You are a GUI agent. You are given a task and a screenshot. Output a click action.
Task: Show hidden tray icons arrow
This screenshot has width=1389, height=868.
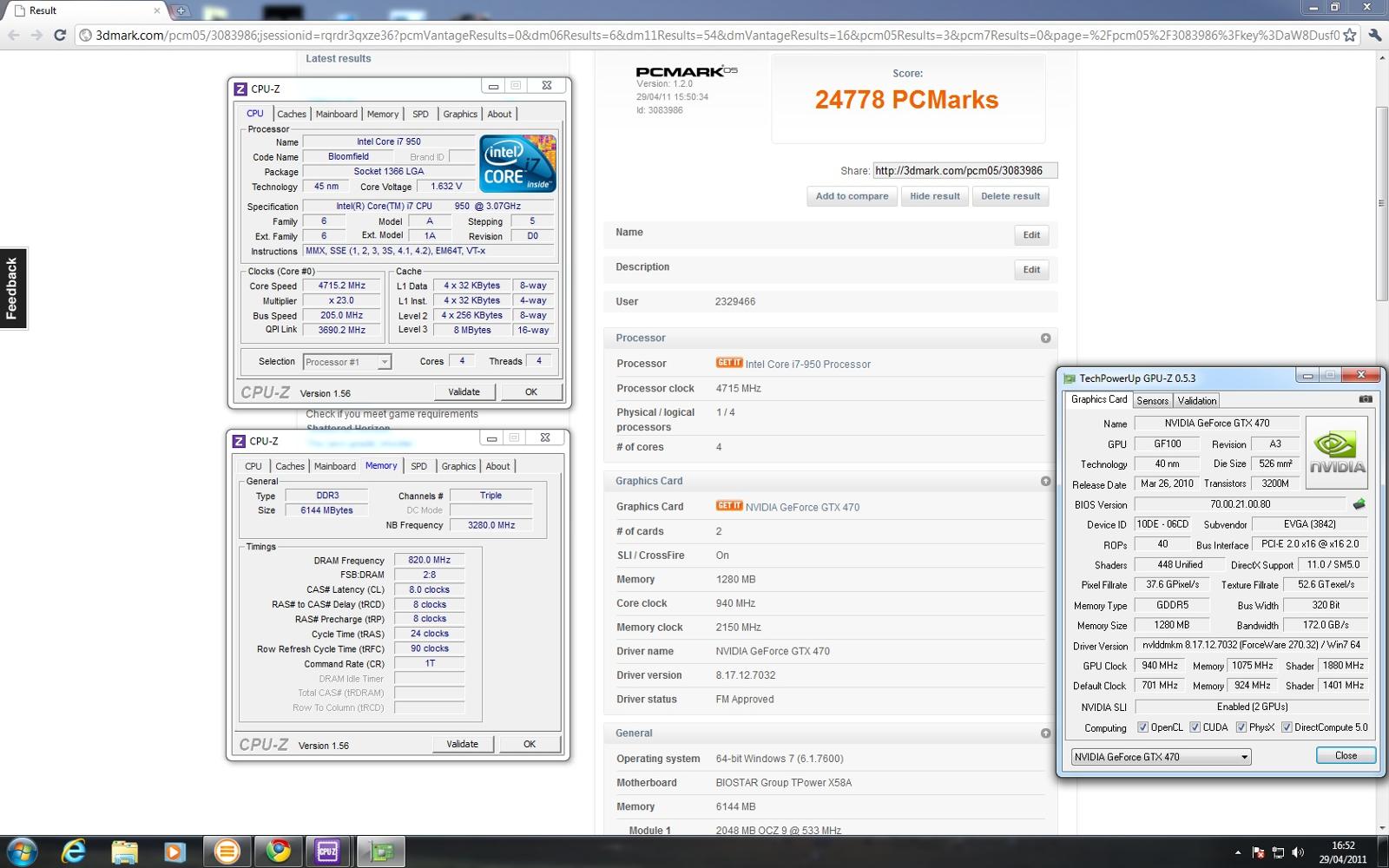[1238, 852]
